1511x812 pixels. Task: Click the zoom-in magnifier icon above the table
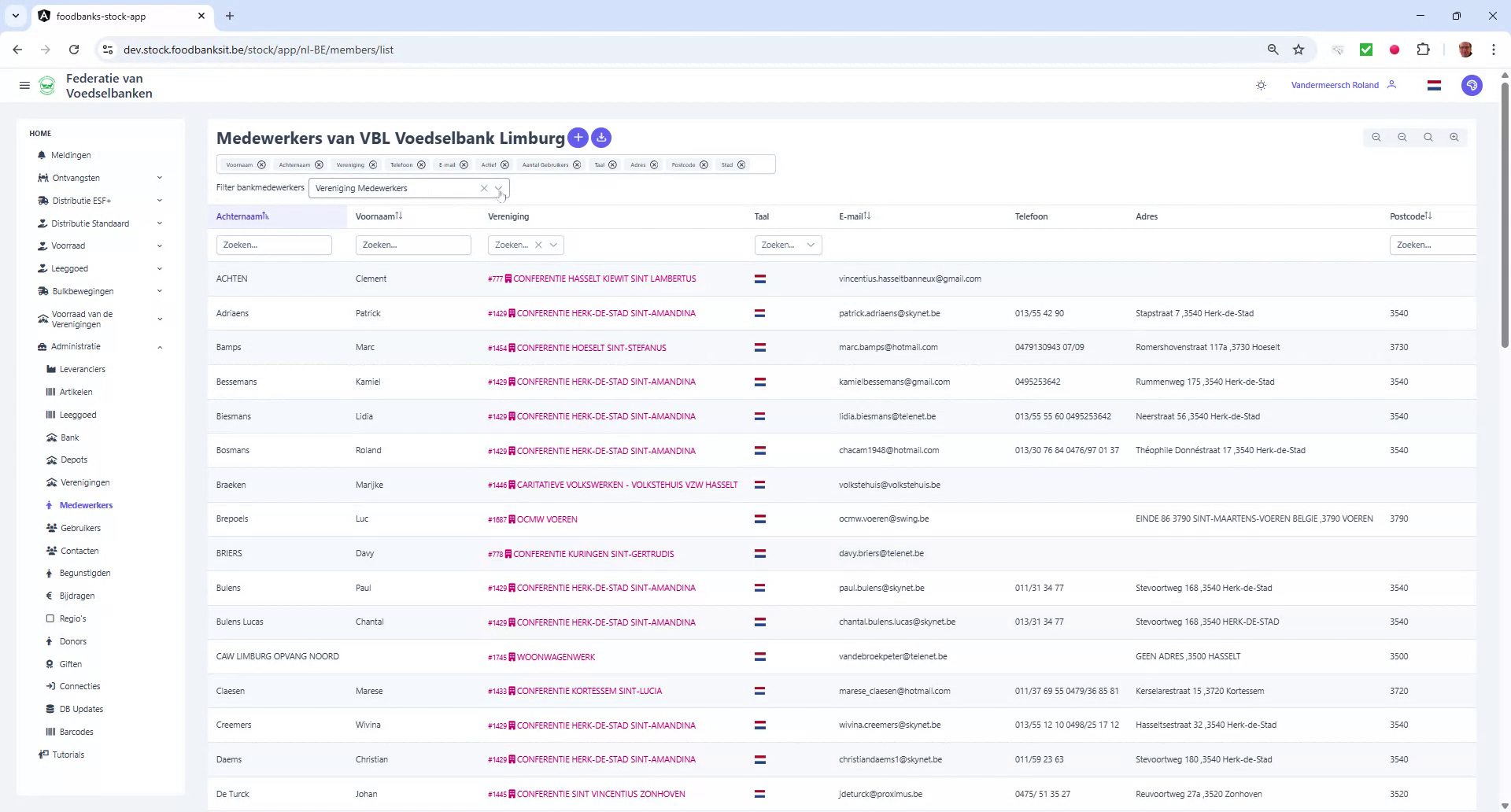click(1454, 137)
